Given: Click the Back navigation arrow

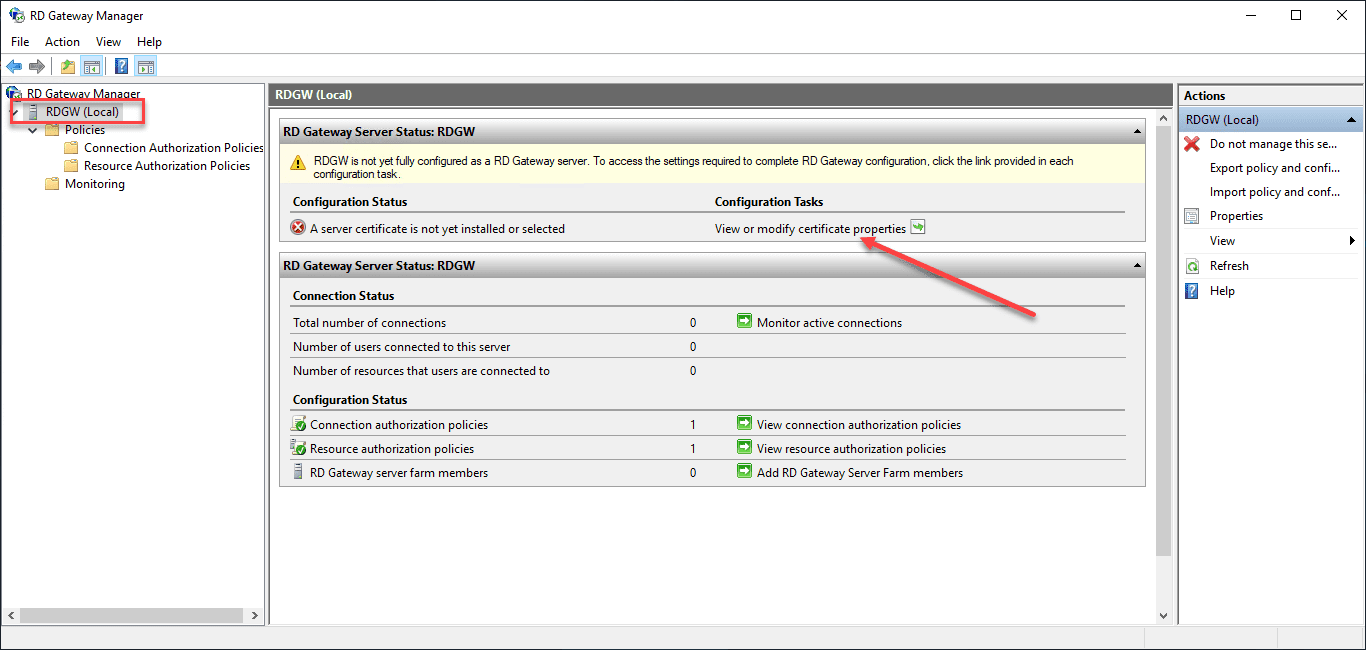Looking at the screenshot, I should click(13, 66).
